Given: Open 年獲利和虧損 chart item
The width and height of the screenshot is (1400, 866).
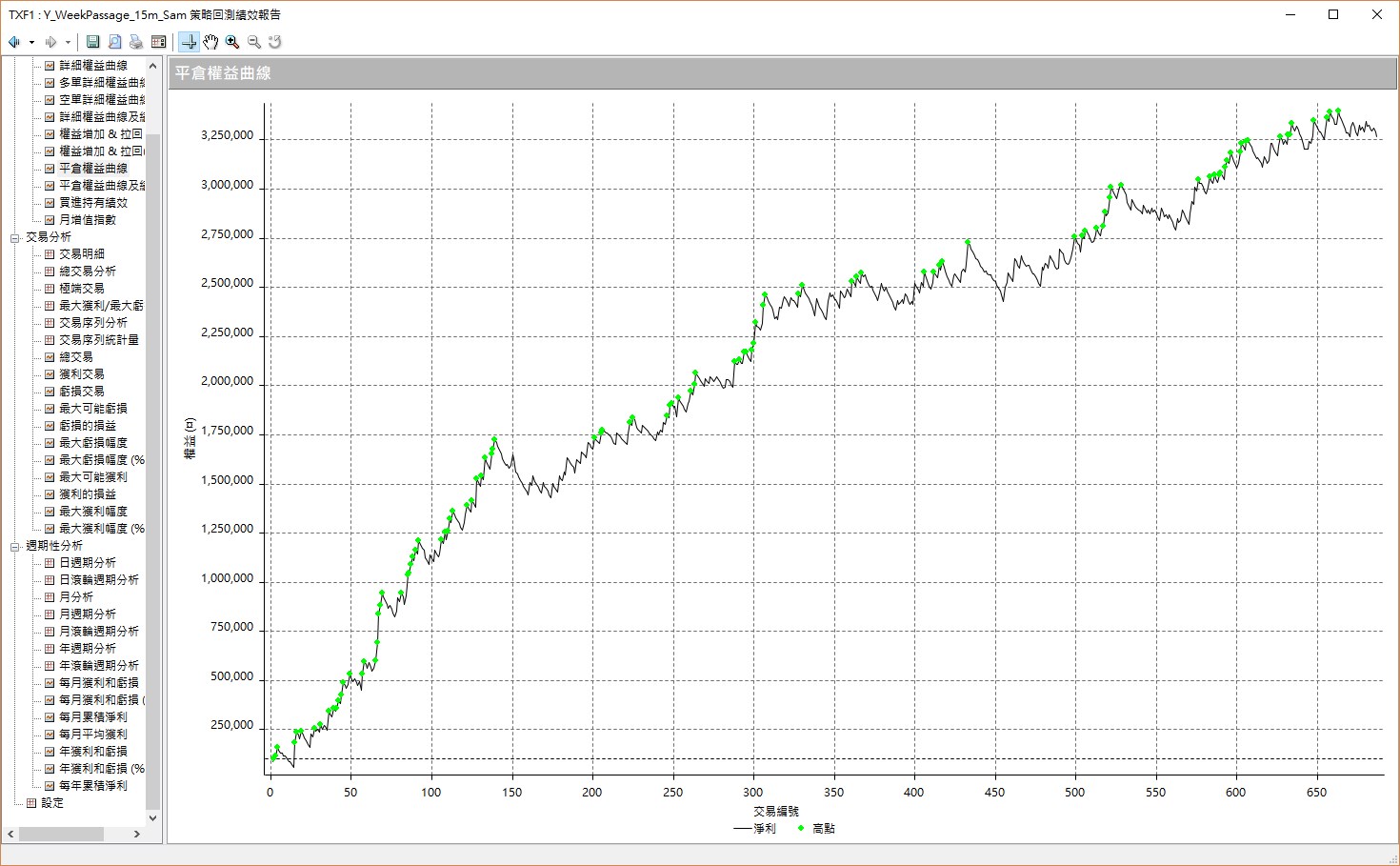Looking at the screenshot, I should click(93, 752).
